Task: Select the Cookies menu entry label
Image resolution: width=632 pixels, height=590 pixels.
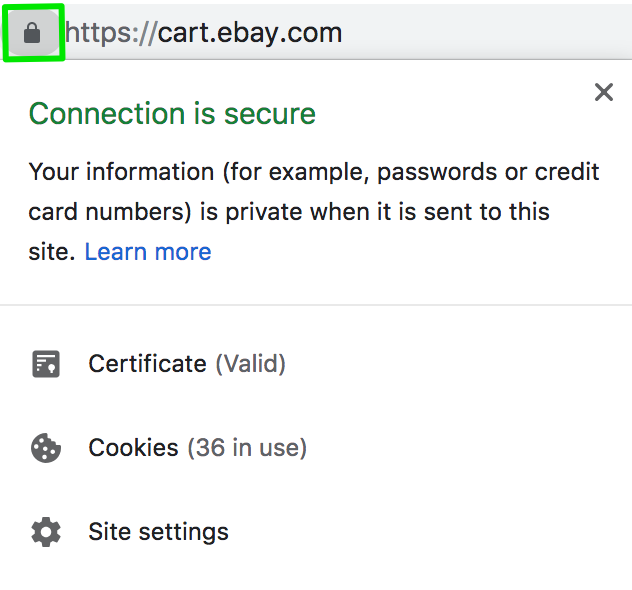Action: point(133,448)
